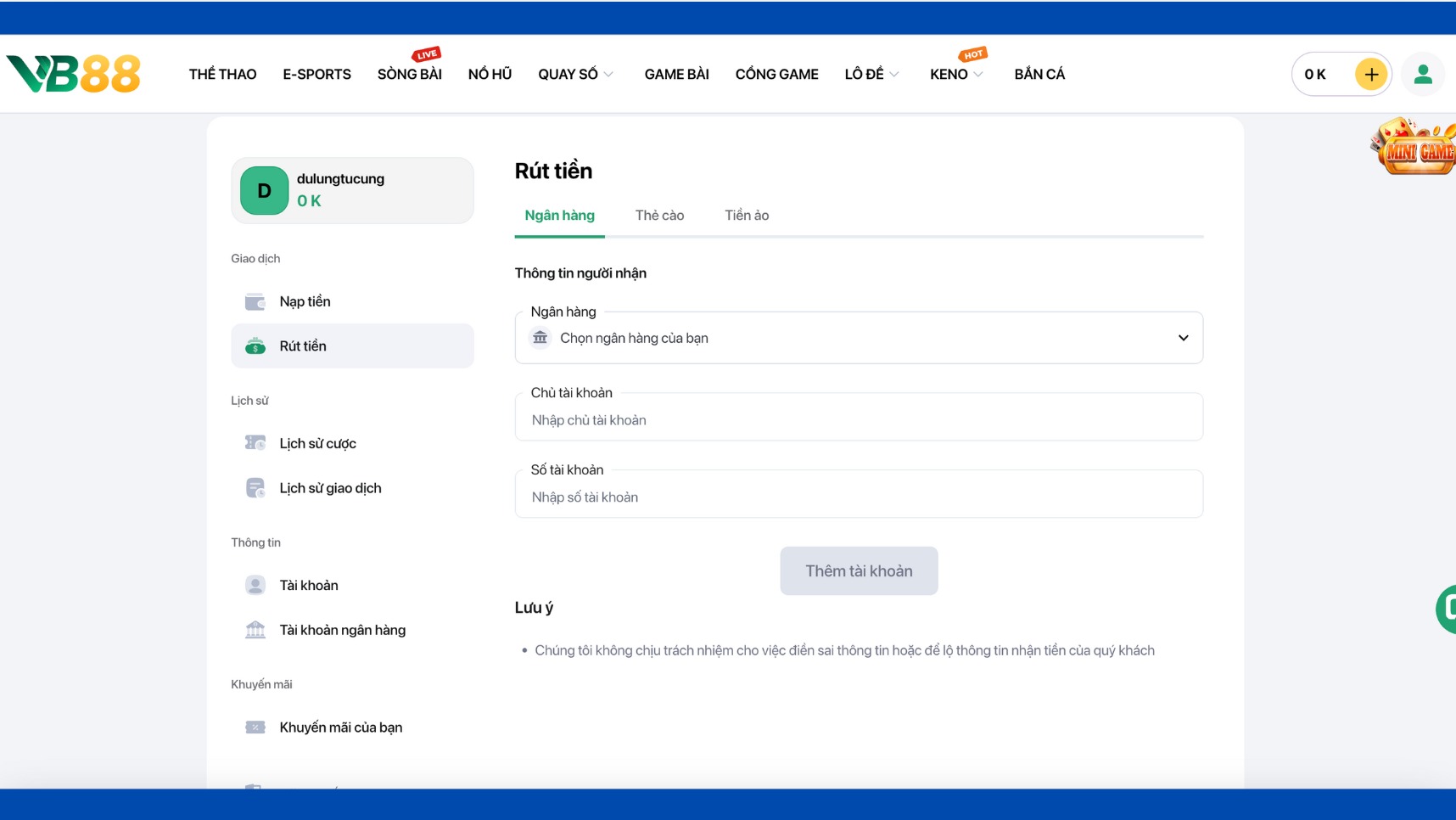
Task: Open BẮN CÁ section
Action: click(x=1039, y=75)
